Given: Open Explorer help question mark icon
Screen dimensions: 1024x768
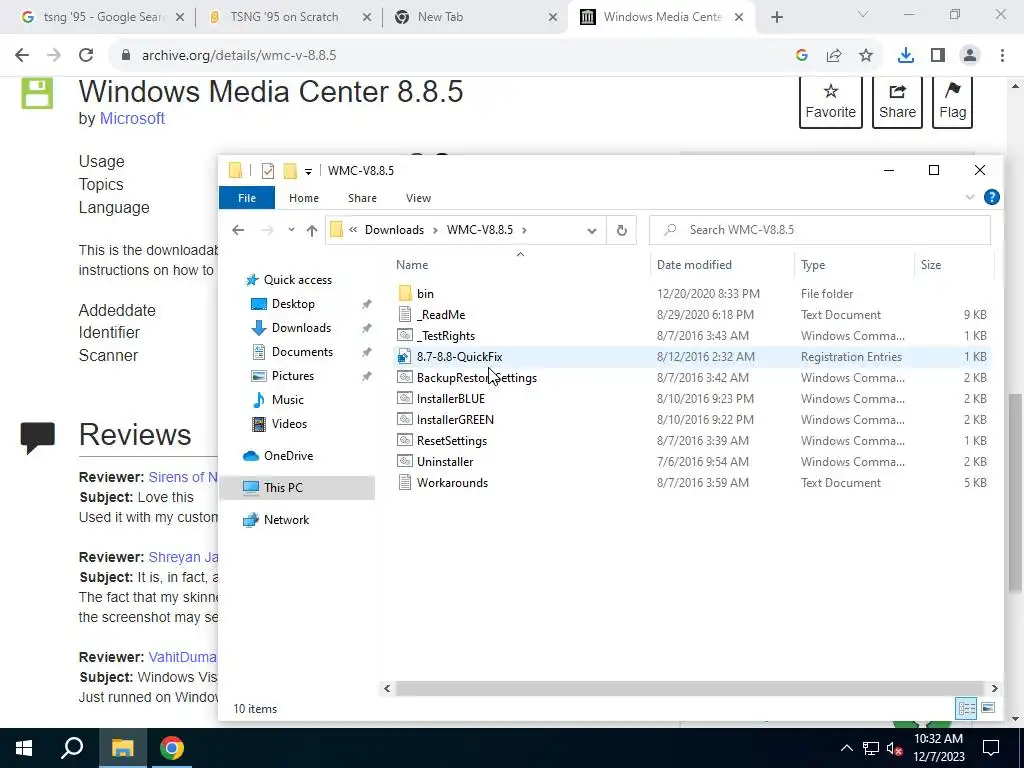Looking at the screenshot, I should click(x=991, y=197).
